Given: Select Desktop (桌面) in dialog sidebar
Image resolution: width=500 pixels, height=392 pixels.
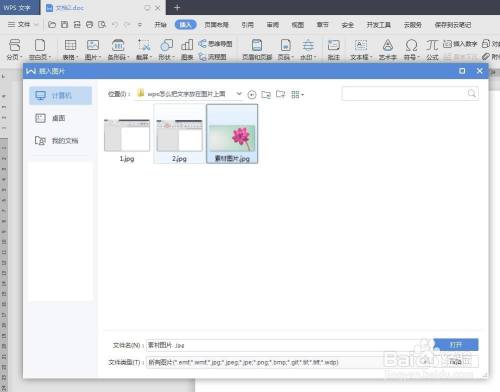Looking at the screenshot, I should (x=60, y=118).
